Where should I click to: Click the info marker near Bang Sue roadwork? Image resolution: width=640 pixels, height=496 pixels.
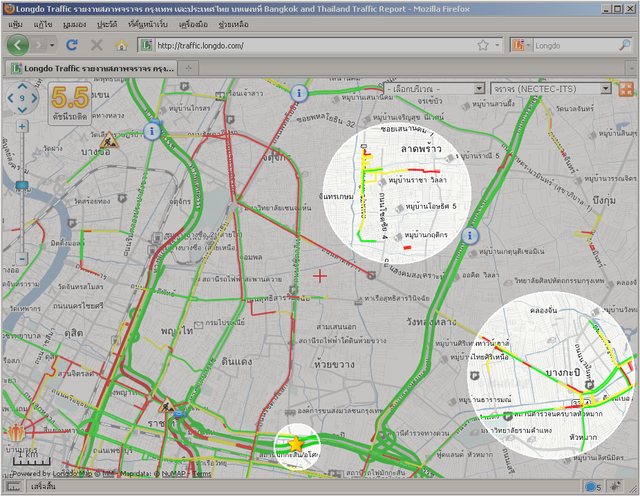[x=152, y=131]
